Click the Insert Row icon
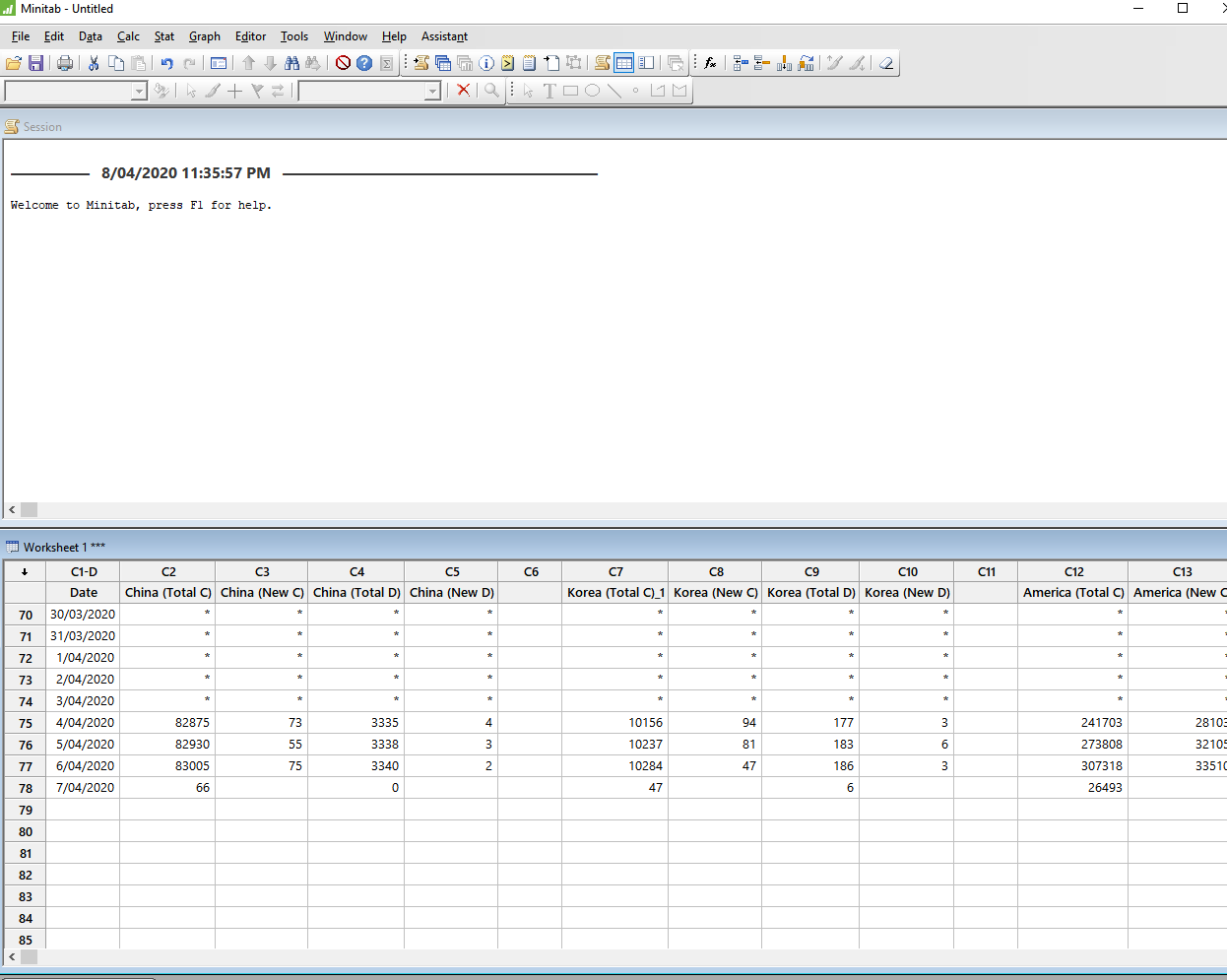 pyautogui.click(x=762, y=63)
